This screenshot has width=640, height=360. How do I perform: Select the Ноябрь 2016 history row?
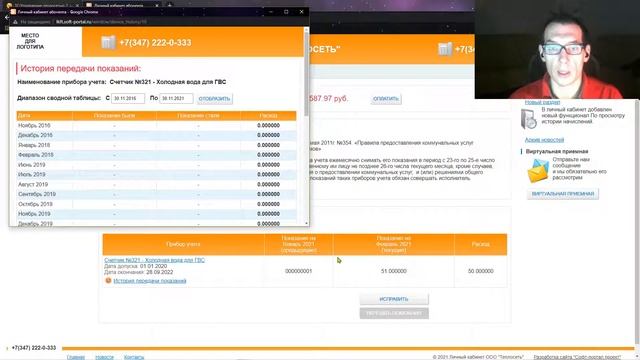156,125
